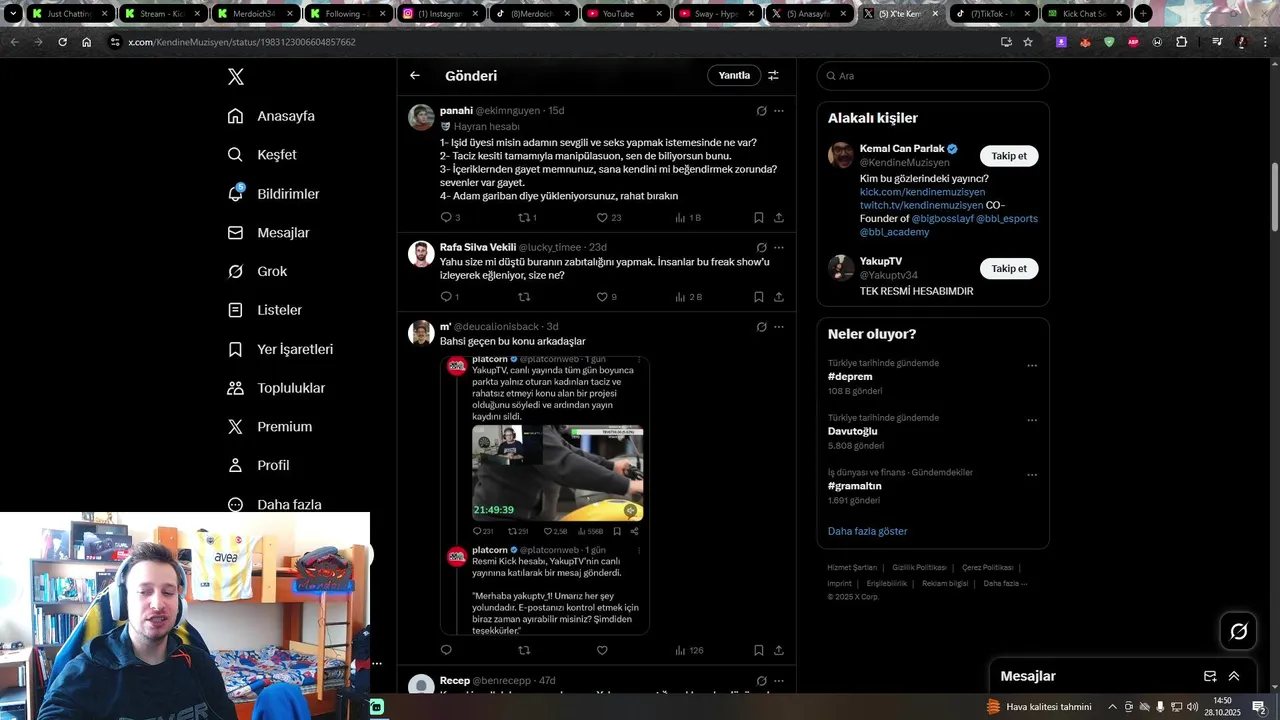Viewport: 1280px width, 720px height.
Task: Open Yer İşaretleri bookmarks
Action: (x=280, y=349)
